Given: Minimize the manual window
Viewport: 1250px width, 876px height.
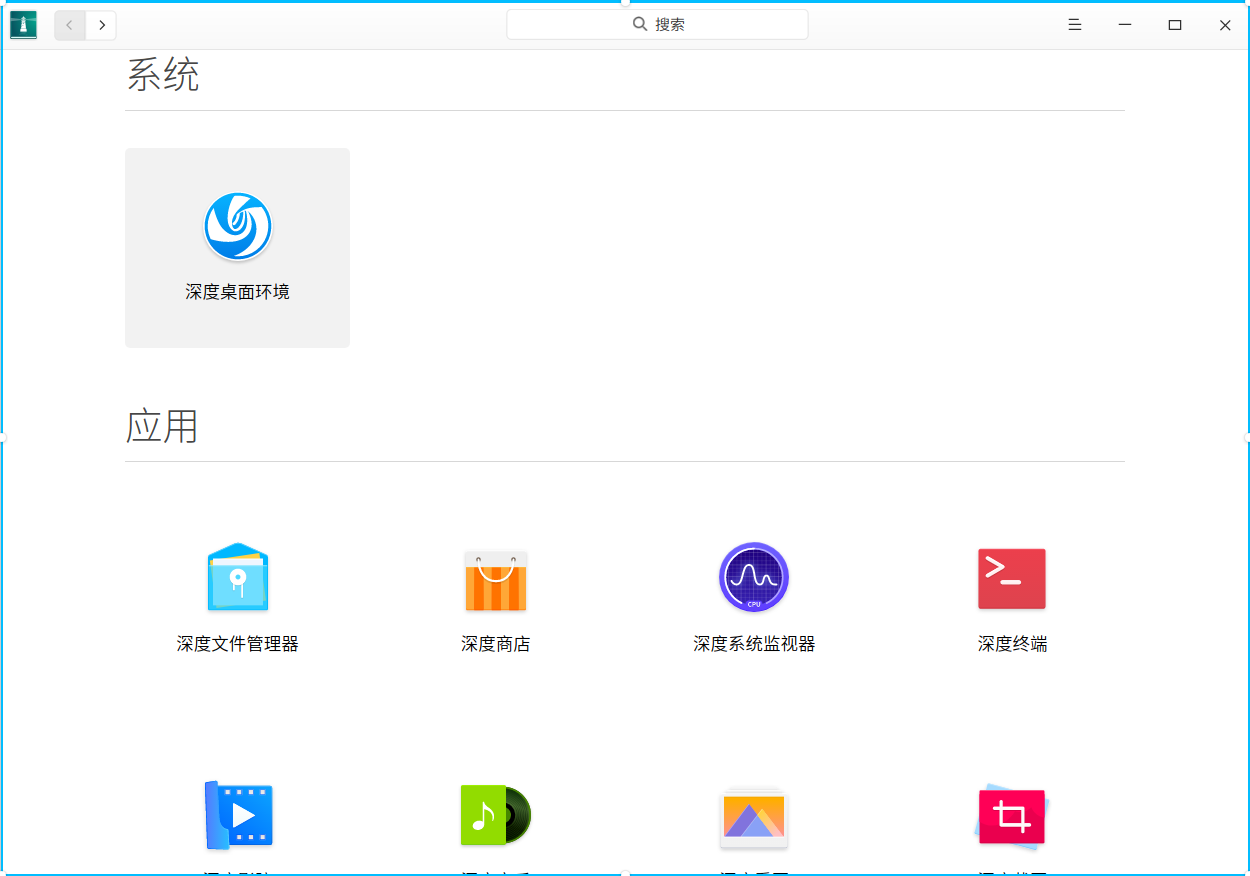Looking at the screenshot, I should point(1125,25).
